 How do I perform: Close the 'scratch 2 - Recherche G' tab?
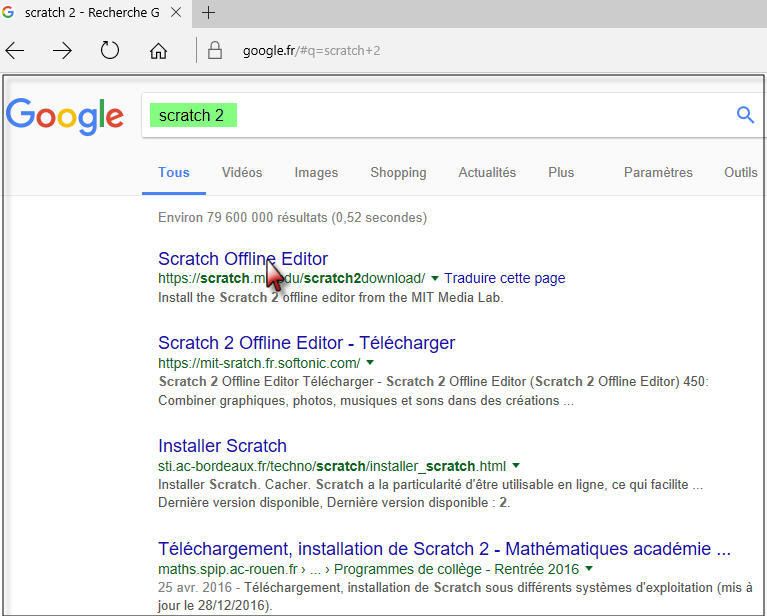tap(176, 13)
